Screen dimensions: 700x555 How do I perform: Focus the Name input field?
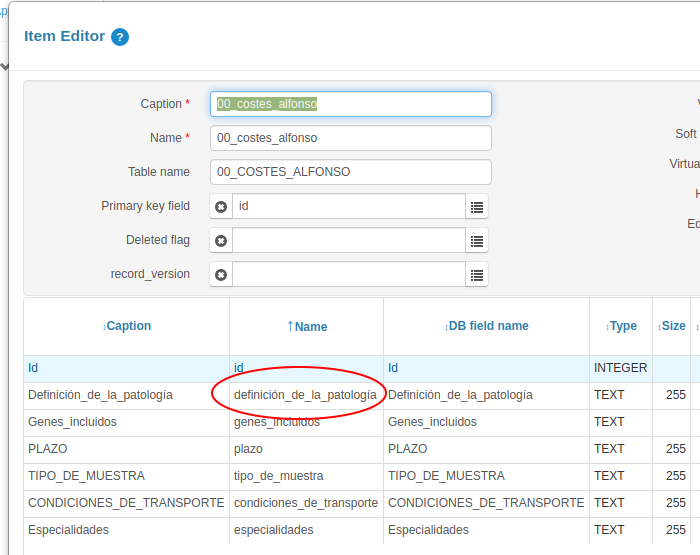click(x=351, y=138)
